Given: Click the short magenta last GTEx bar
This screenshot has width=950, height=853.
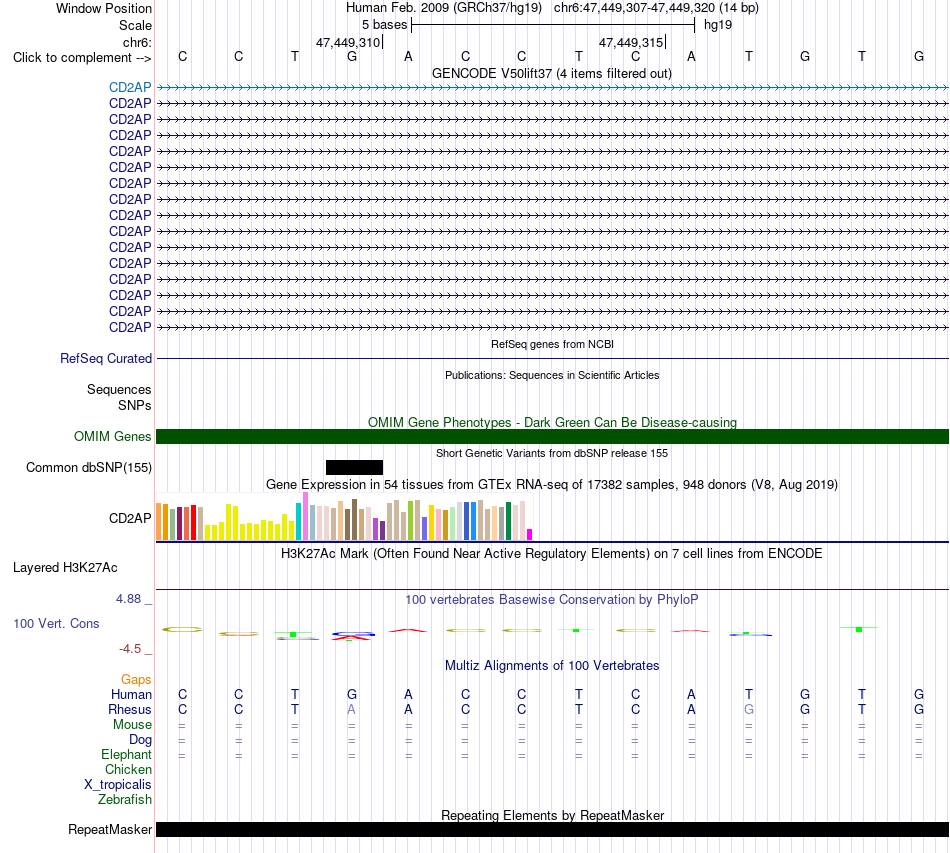Looking at the screenshot, I should click(529, 534).
